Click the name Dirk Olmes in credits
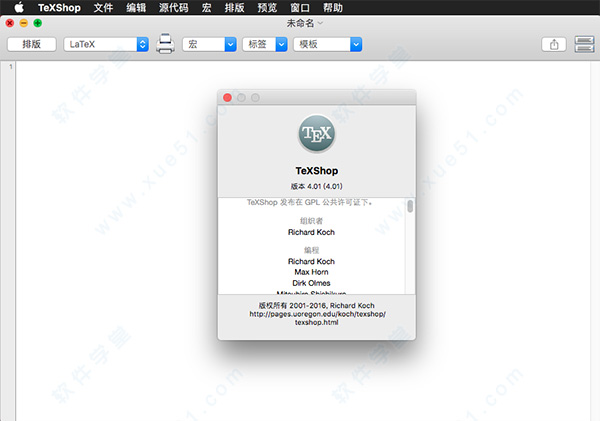The height and width of the screenshot is (421, 600). point(311,283)
